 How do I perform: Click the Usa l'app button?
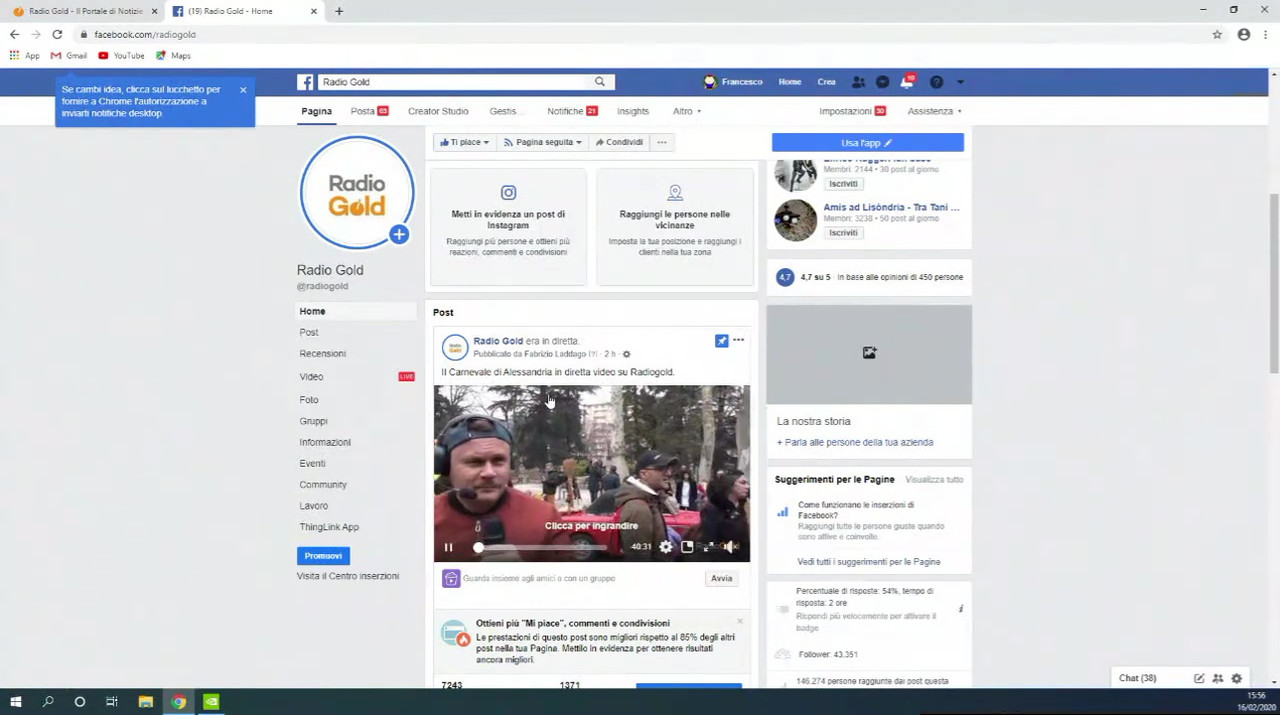point(867,143)
